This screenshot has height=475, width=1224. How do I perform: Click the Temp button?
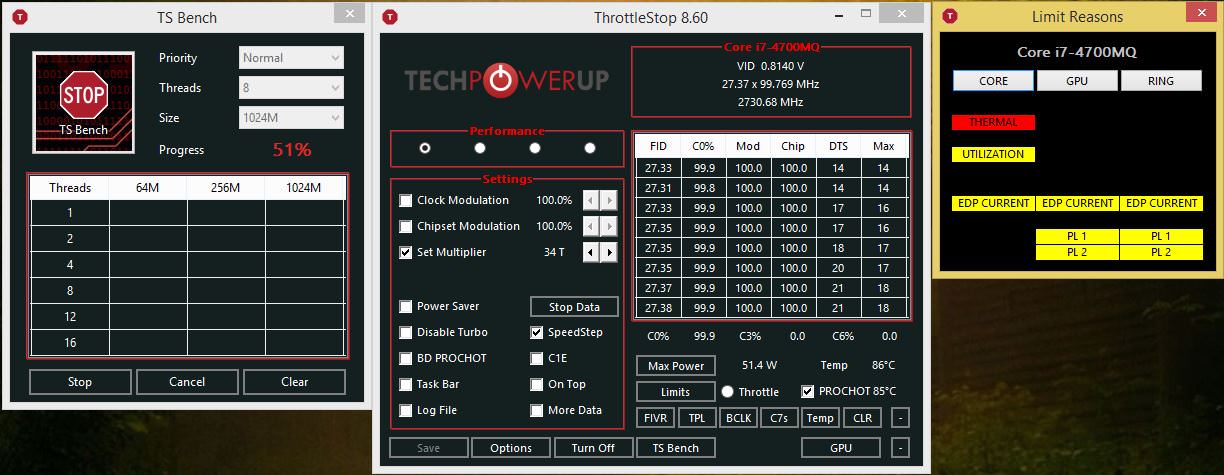(x=820, y=418)
